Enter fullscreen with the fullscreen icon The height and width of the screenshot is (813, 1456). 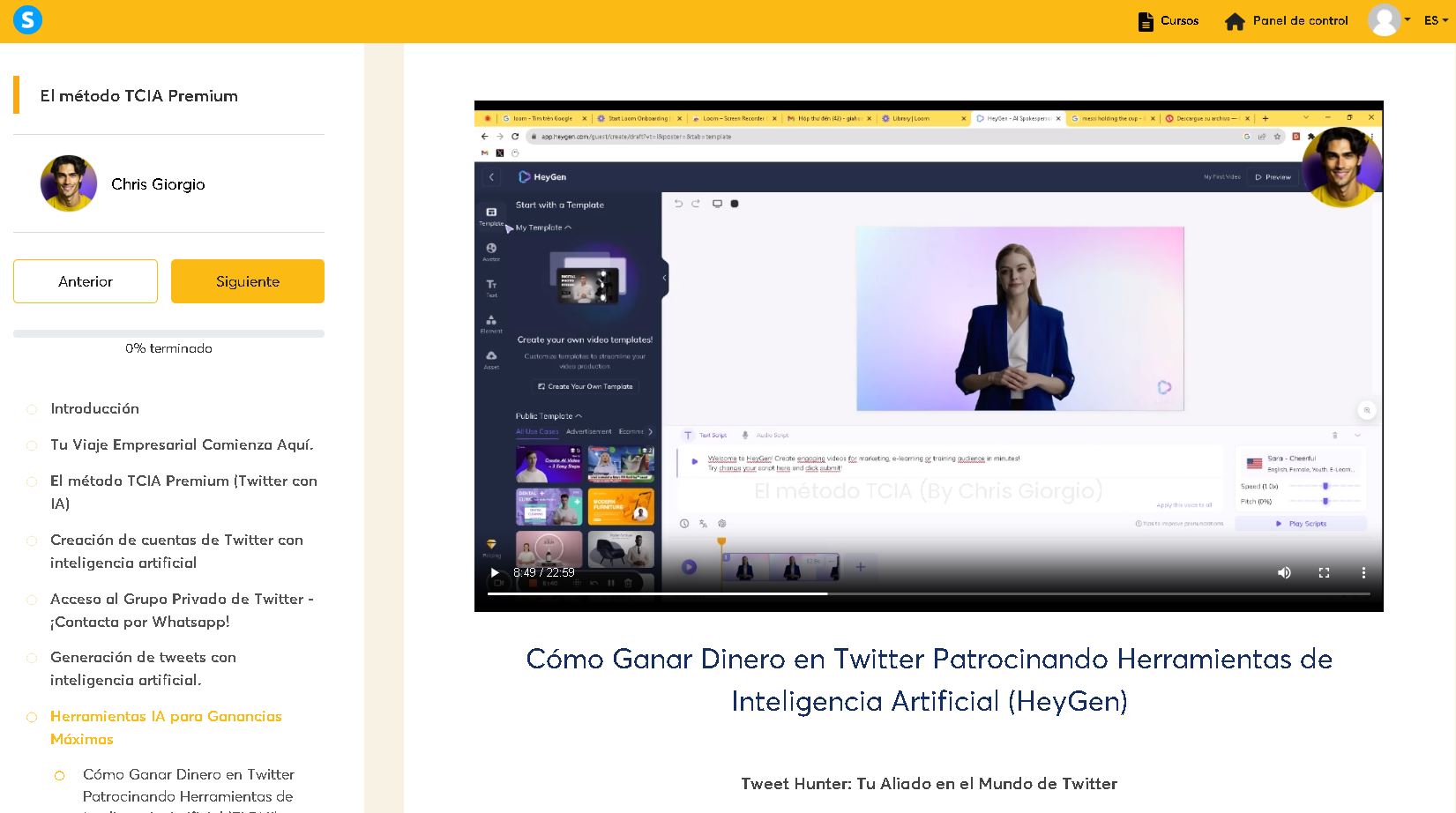pos(1324,572)
